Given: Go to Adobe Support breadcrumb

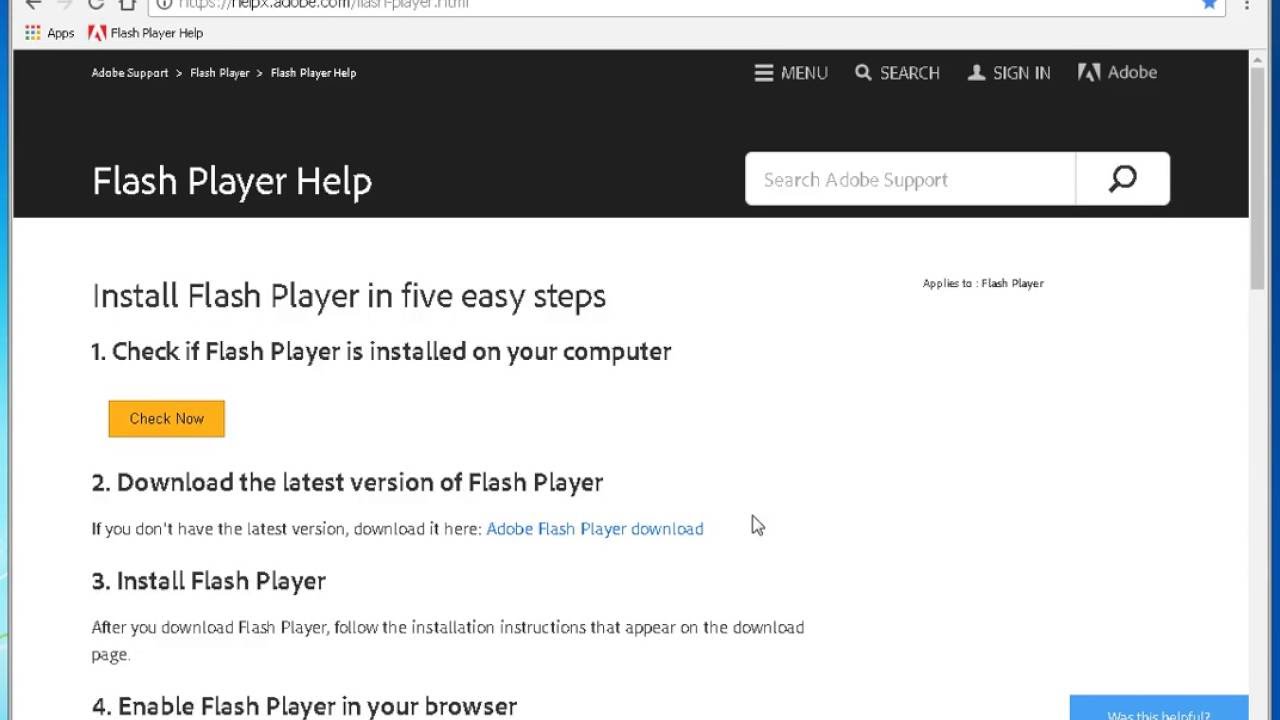Looking at the screenshot, I should [130, 73].
